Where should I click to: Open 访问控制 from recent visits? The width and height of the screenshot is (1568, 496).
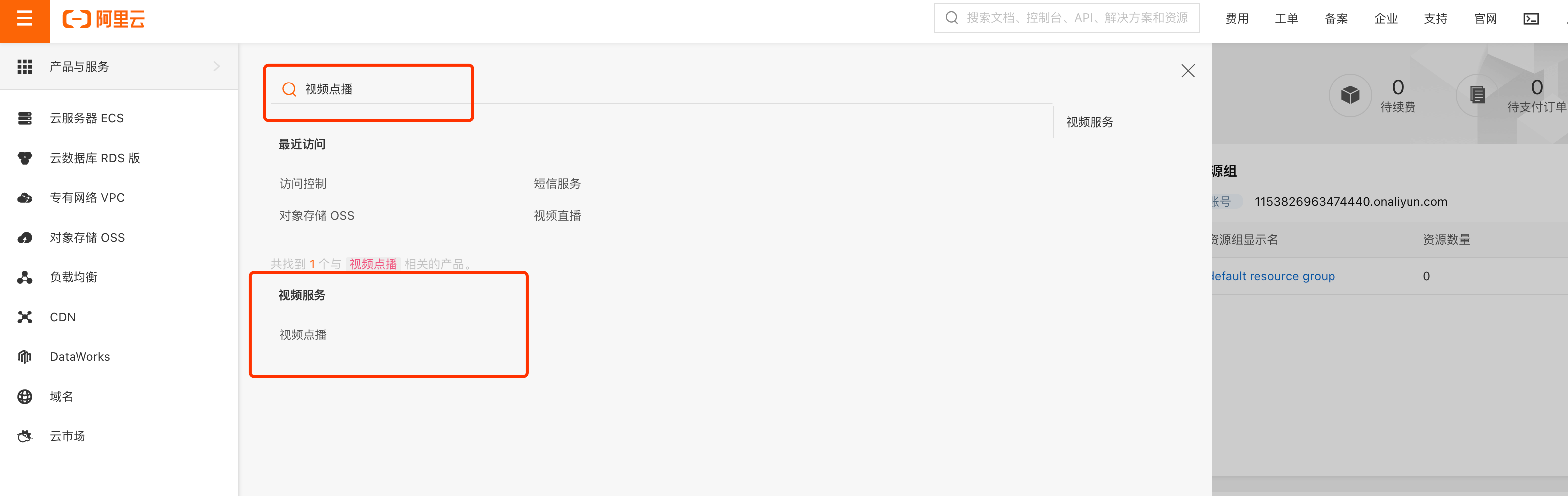point(303,184)
